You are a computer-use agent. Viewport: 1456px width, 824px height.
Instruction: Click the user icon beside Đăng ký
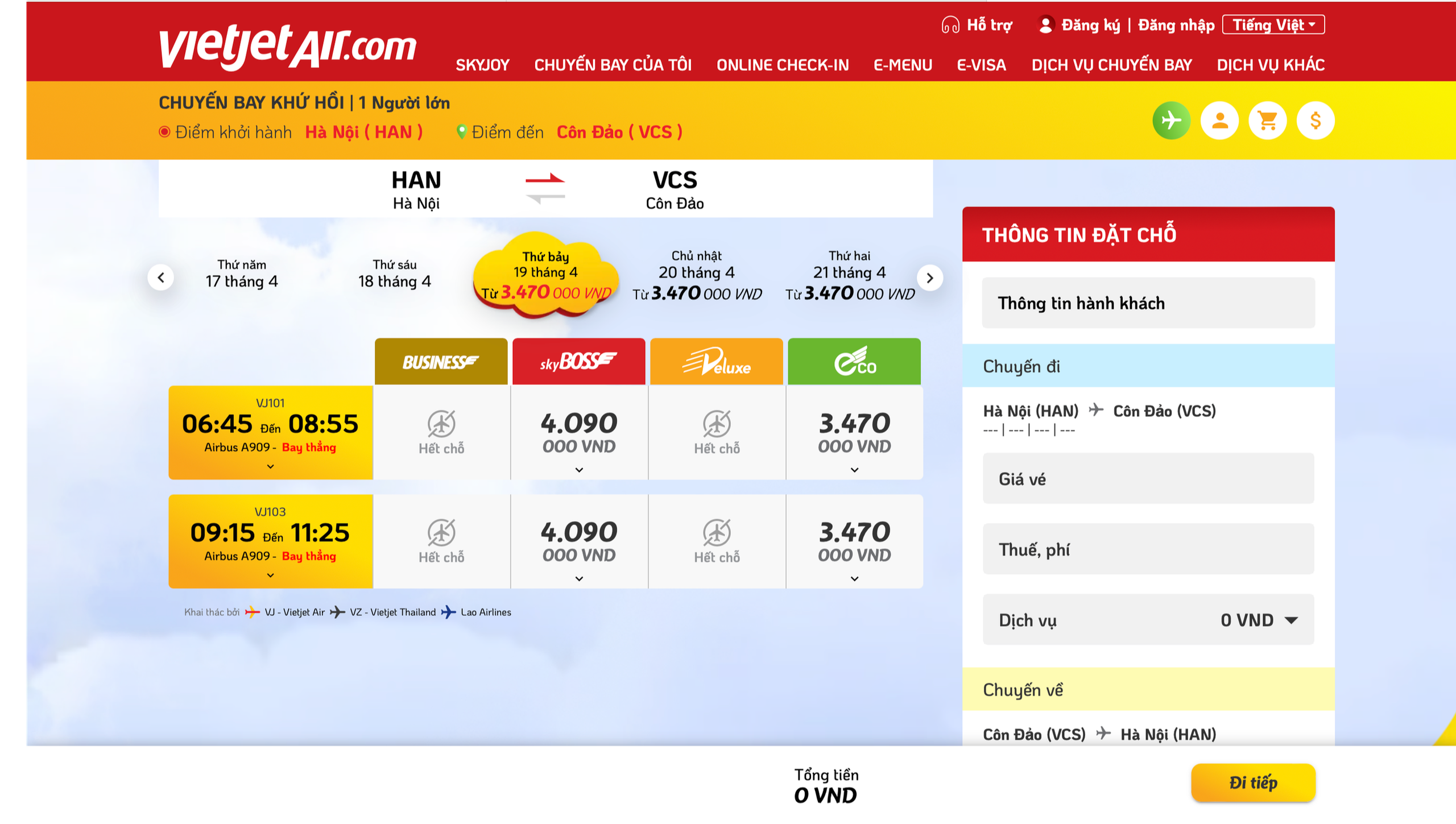point(1045,25)
